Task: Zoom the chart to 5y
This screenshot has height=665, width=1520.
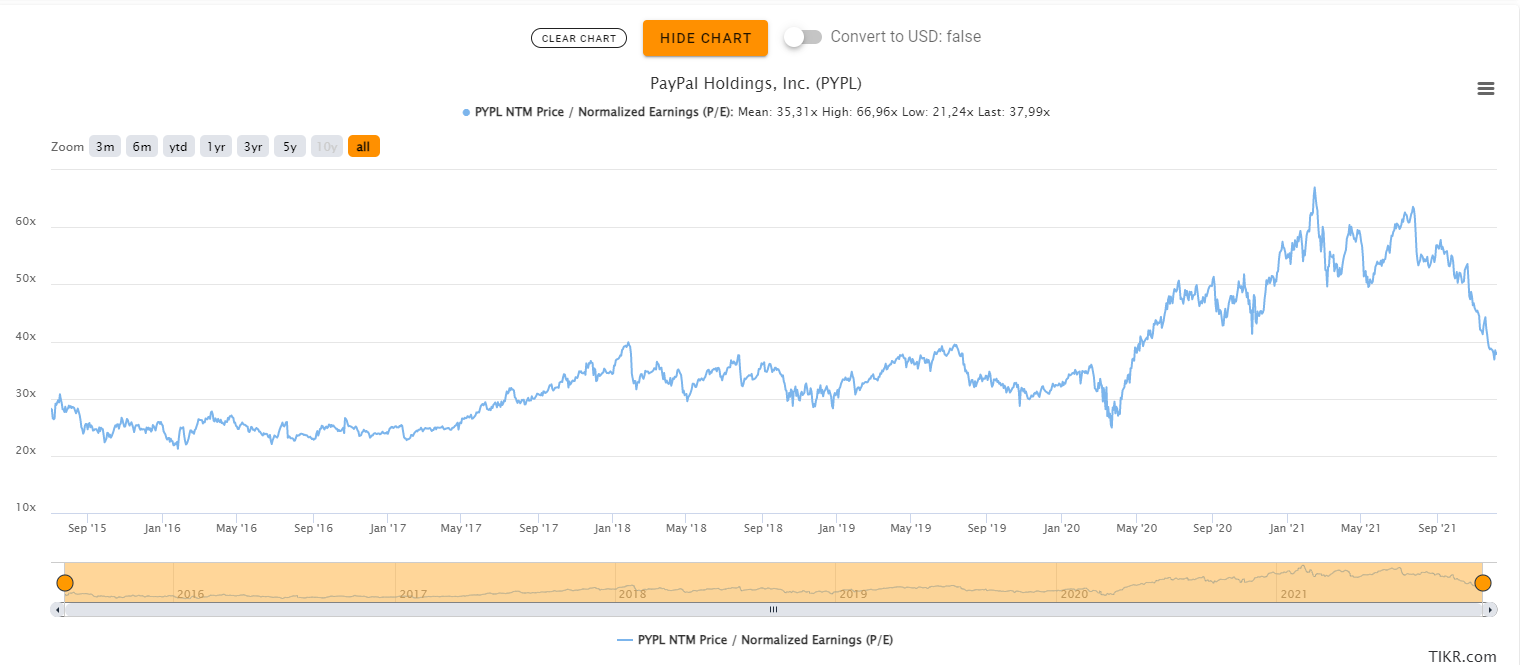Action: click(x=289, y=147)
